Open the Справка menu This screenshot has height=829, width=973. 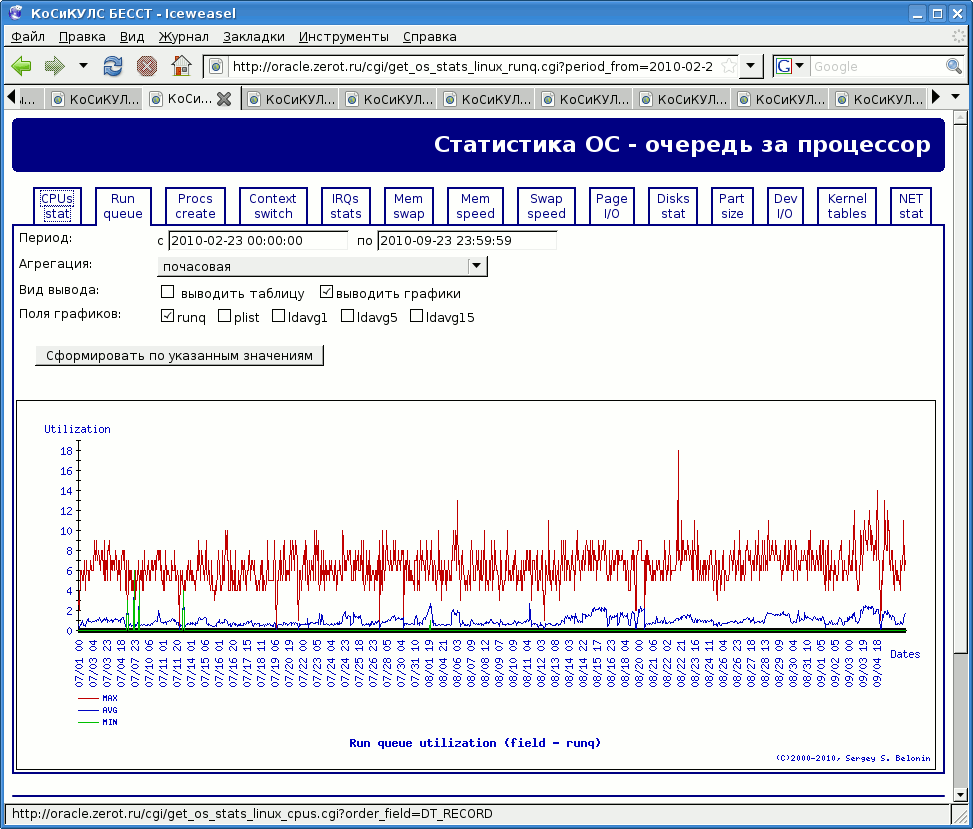[429, 37]
